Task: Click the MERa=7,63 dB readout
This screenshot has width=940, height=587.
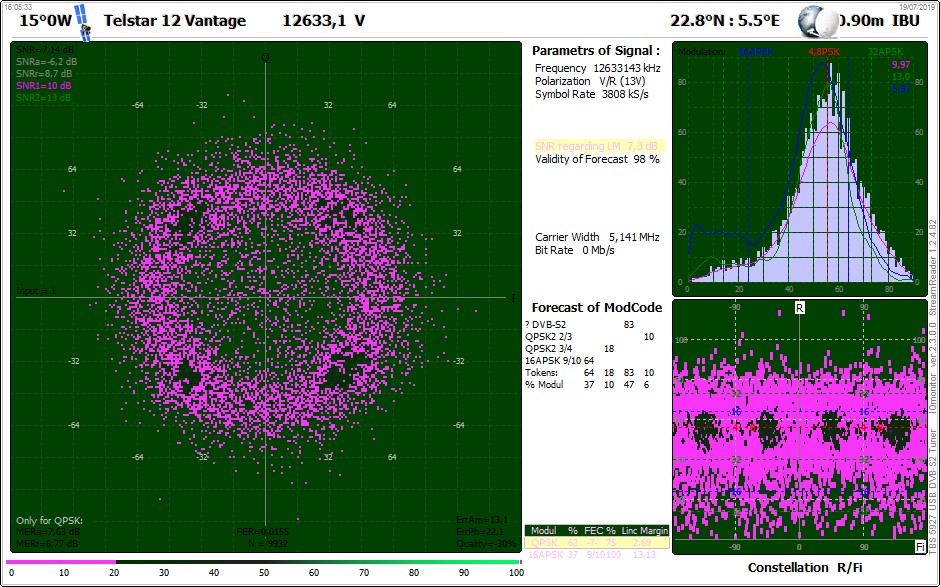Action: click(48, 532)
